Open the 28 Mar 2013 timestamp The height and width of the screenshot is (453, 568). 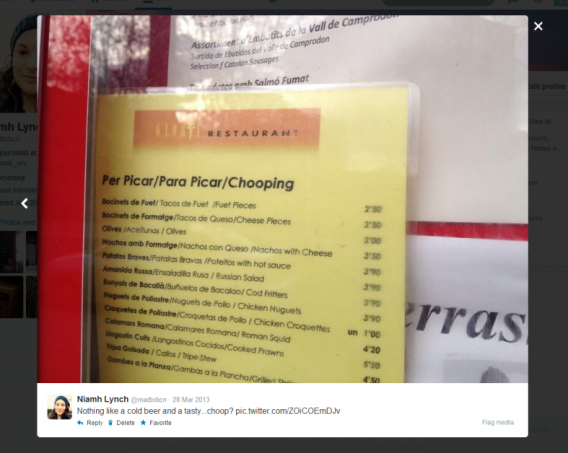191,400
